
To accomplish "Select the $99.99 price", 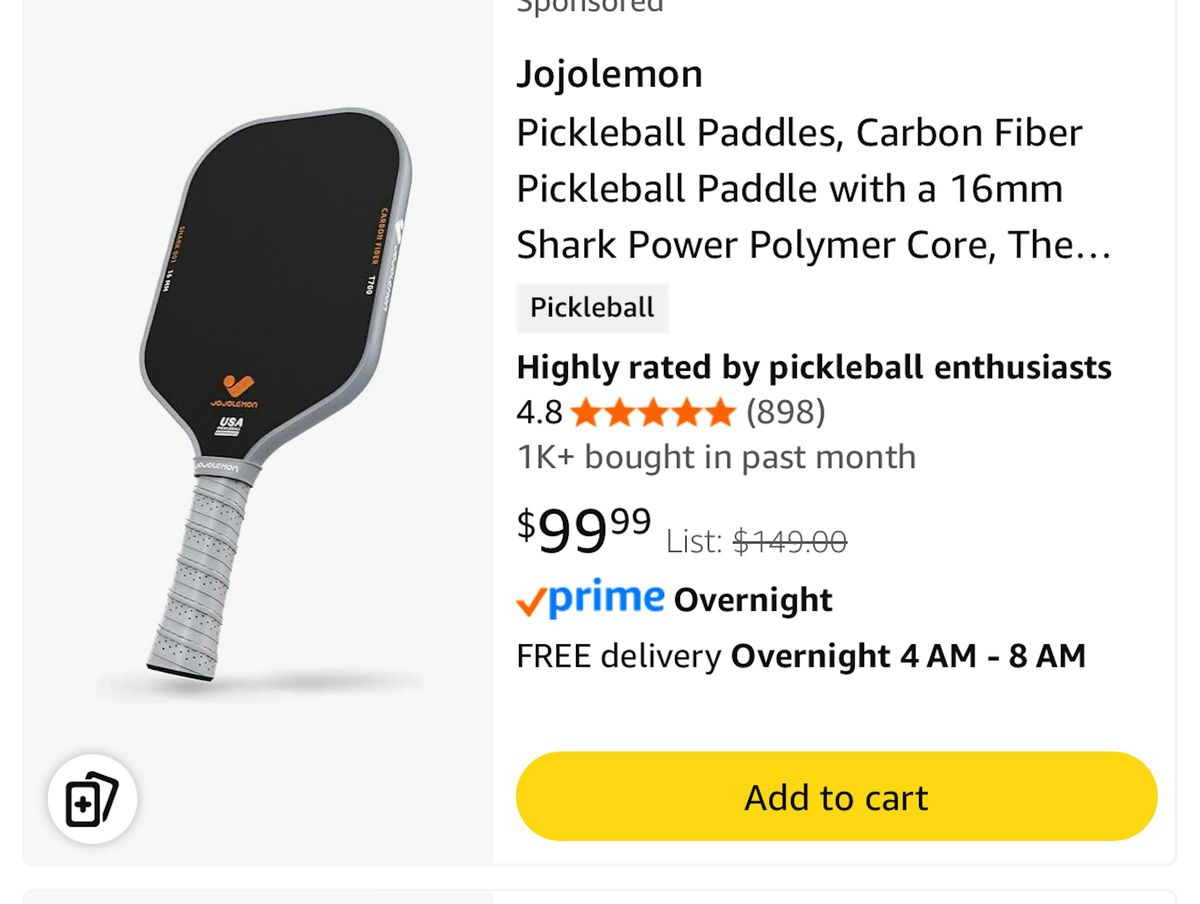I will (584, 530).
